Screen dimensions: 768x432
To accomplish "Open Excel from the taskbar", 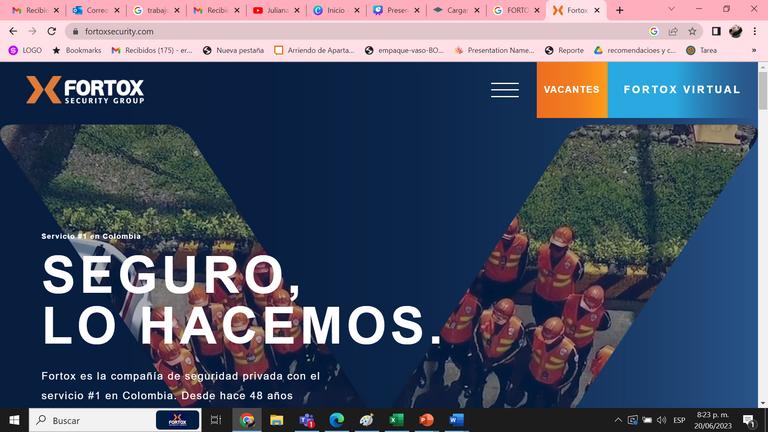I will click(396, 420).
